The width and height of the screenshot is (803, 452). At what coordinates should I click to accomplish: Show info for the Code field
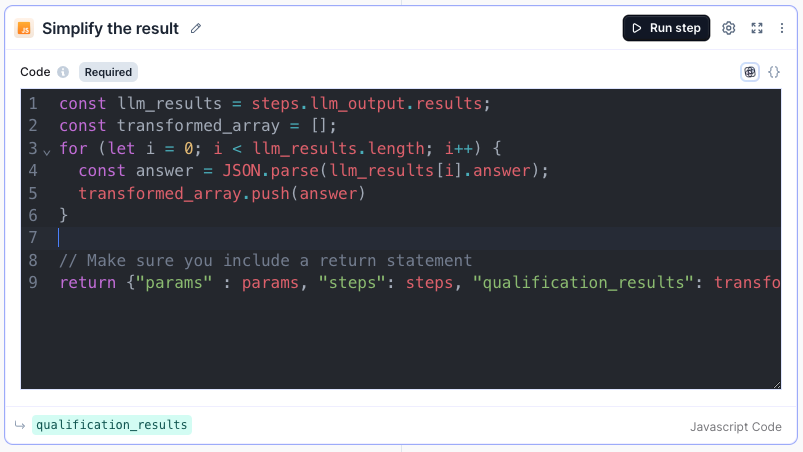coord(63,72)
